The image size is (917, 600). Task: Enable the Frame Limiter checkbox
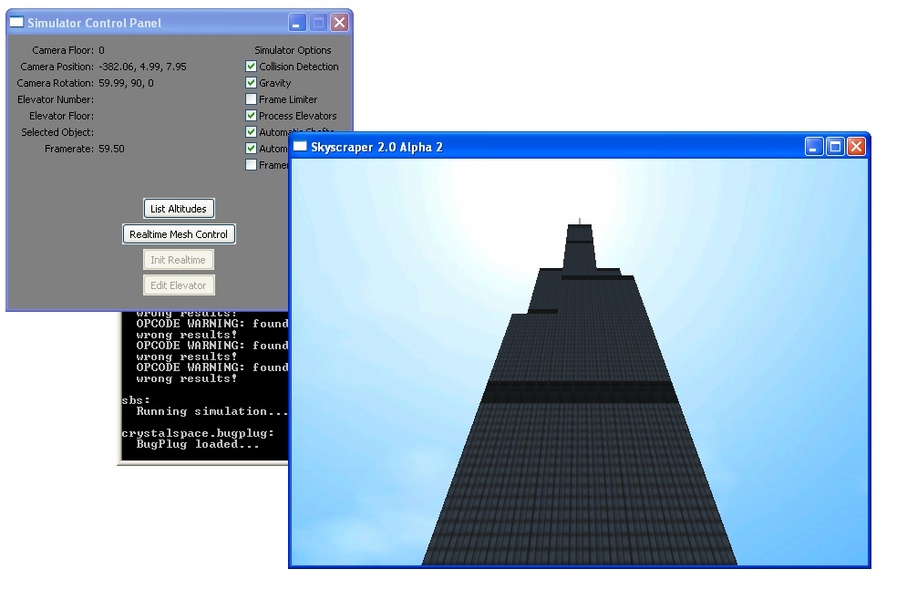pyautogui.click(x=251, y=100)
